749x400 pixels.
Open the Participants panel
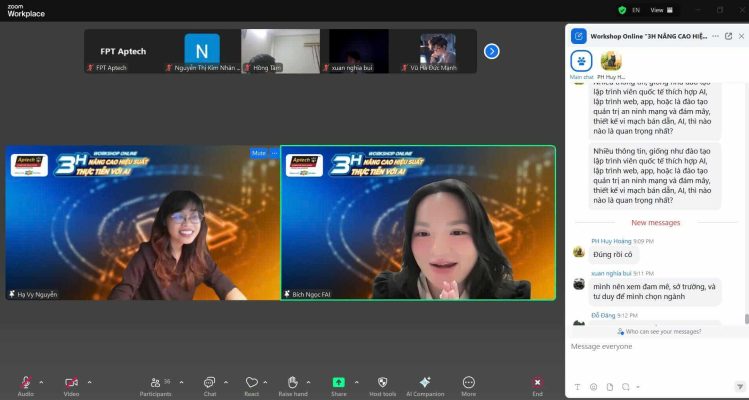coord(154,383)
